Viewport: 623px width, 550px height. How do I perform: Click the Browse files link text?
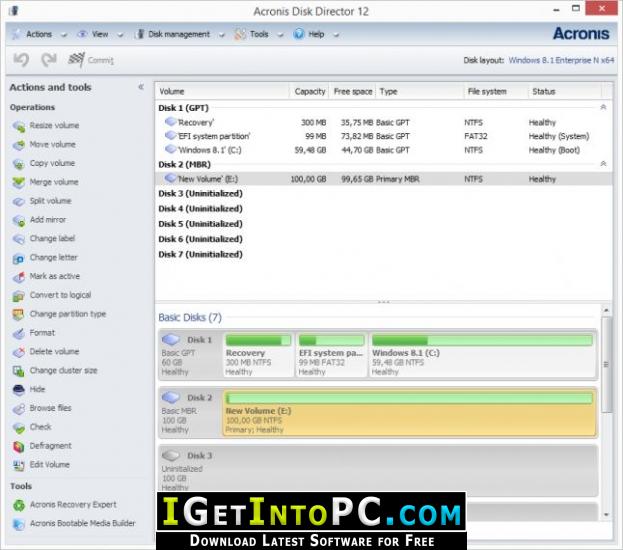[50, 408]
